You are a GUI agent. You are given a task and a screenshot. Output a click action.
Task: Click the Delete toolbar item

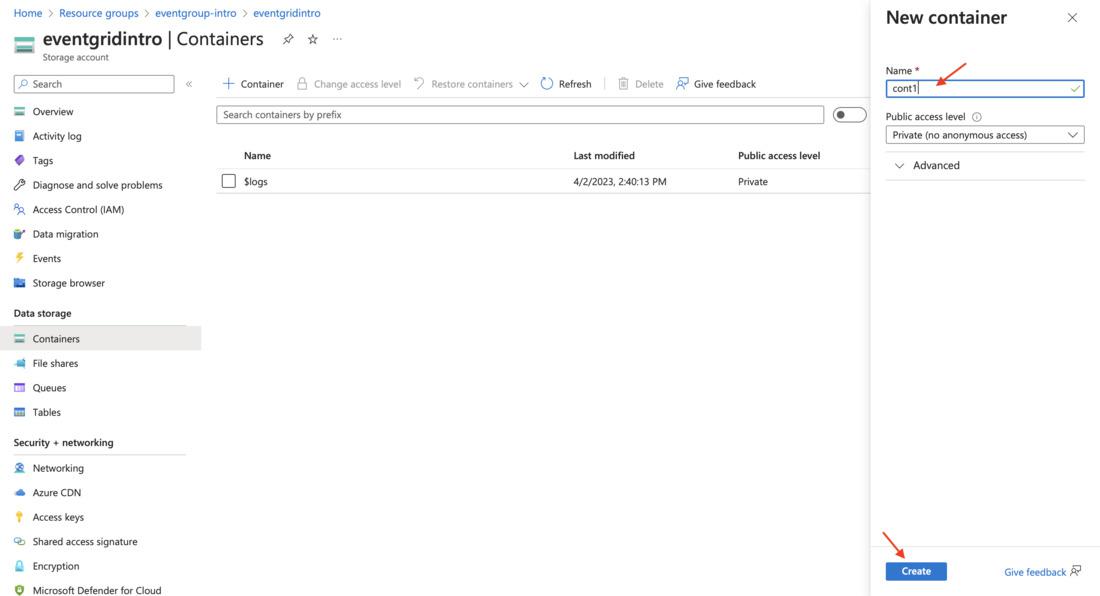640,84
